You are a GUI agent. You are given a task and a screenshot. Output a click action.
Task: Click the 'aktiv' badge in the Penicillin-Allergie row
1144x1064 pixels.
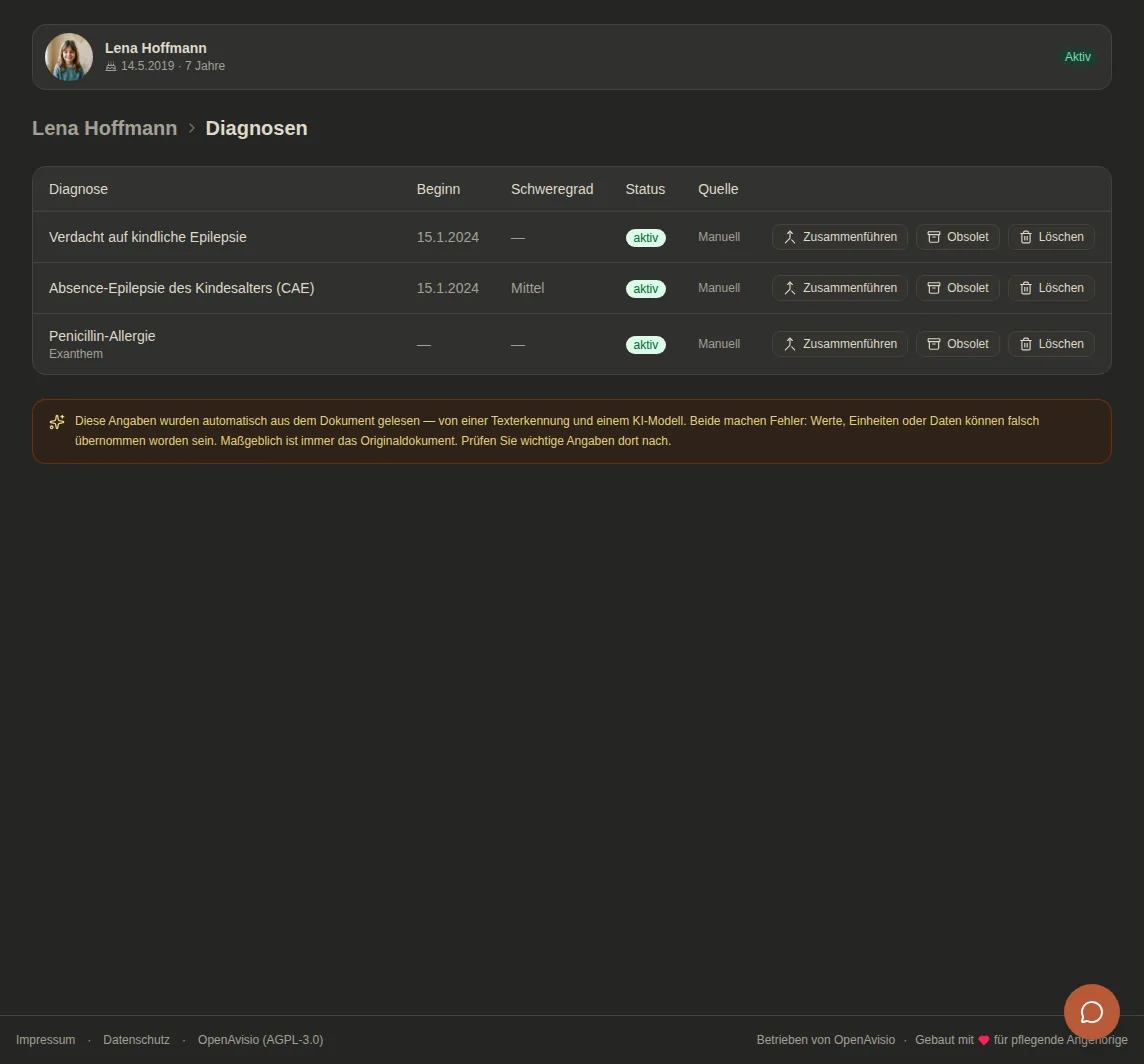point(646,344)
